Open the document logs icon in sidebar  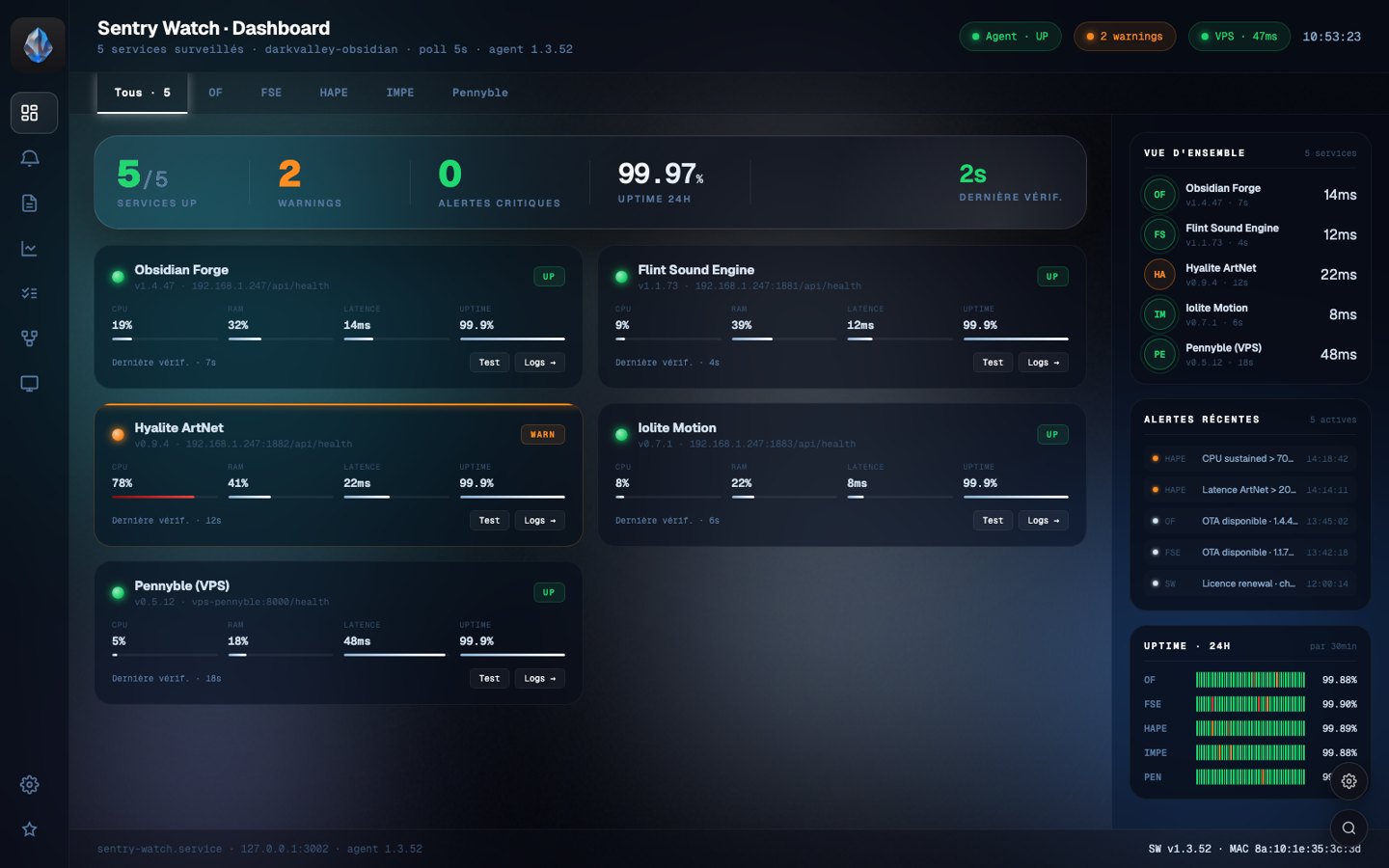pyautogui.click(x=30, y=203)
